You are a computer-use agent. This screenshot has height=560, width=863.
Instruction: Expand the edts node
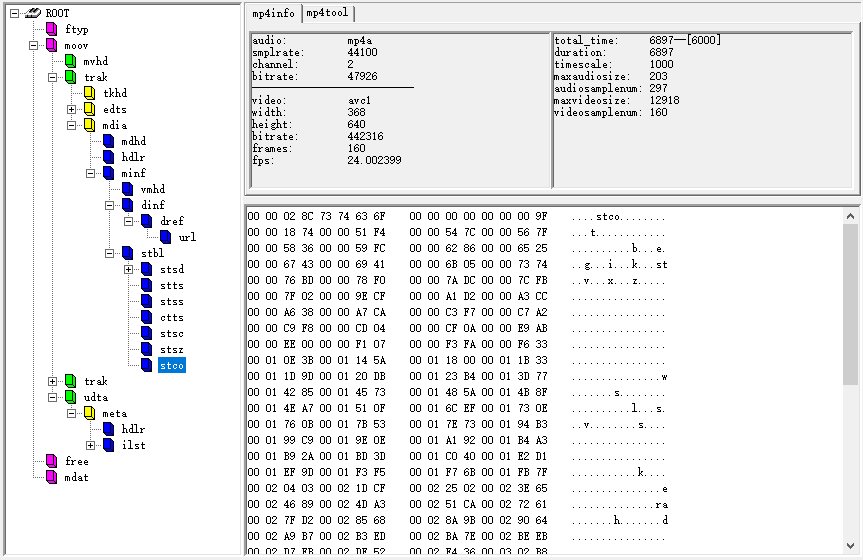(72, 109)
